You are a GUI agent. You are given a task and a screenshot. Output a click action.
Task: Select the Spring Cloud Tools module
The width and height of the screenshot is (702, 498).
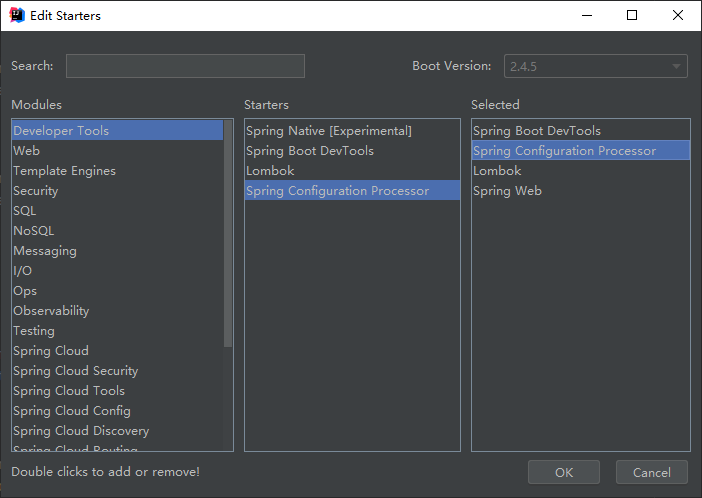117,391
